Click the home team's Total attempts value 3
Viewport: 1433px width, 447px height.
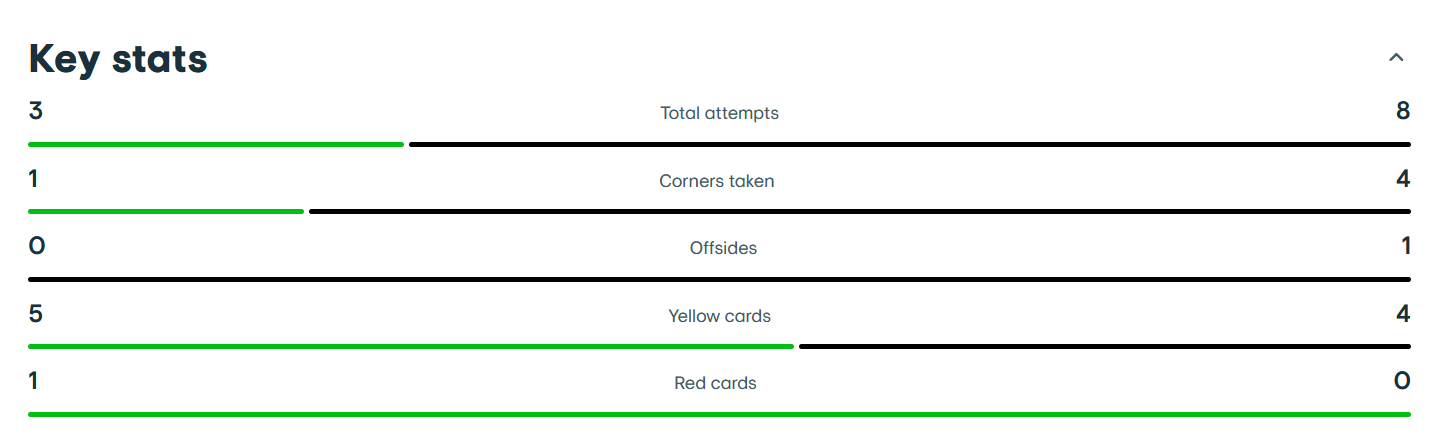click(x=36, y=111)
